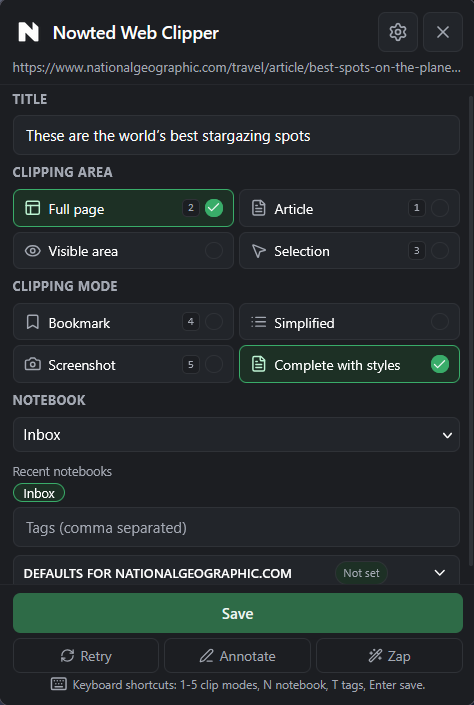The image size is (474, 705).
Task: Click the "NOTEBOOK" heading
Action: (49, 400)
